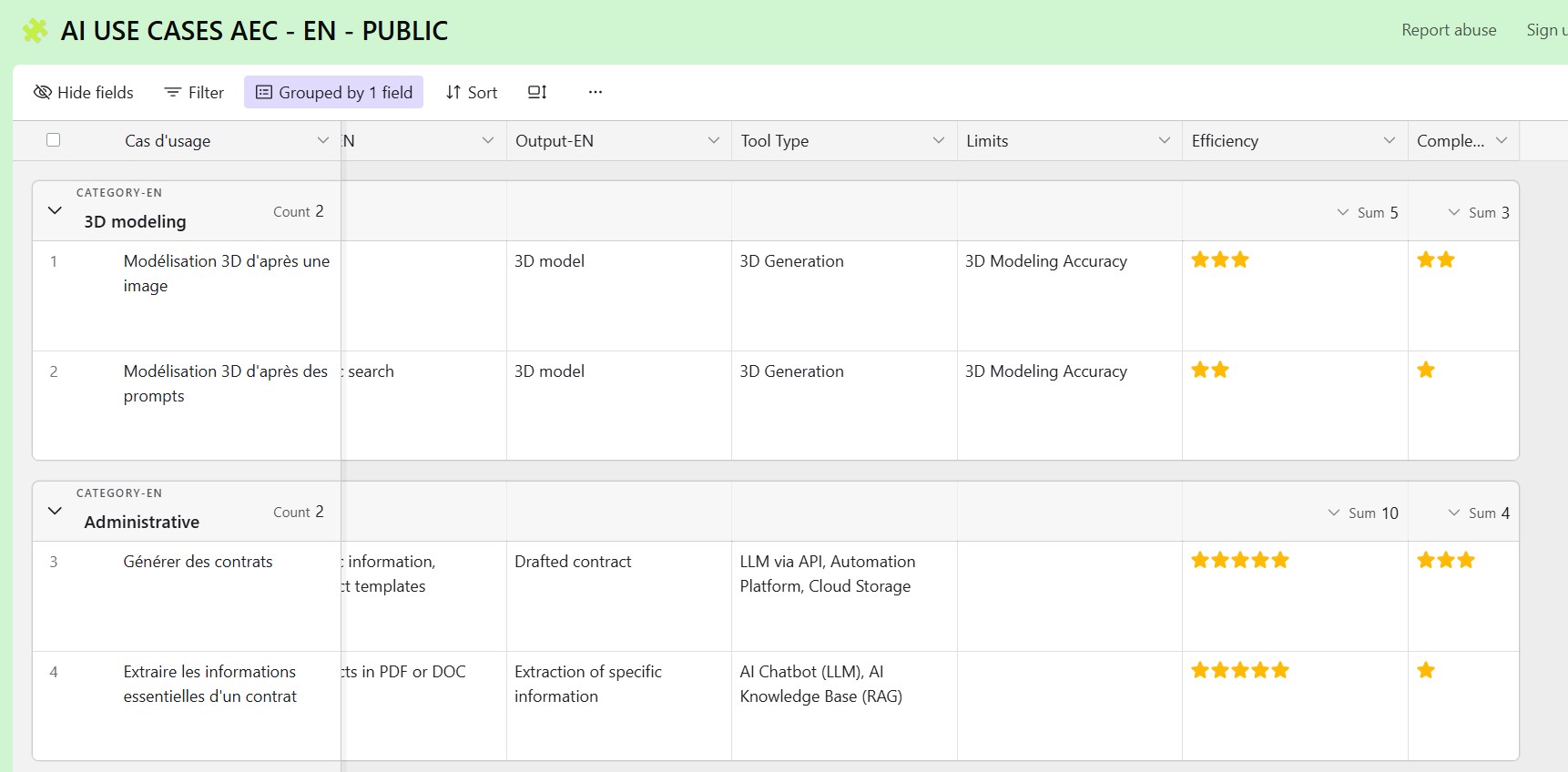Click Count 2 of 3D modeling group

299,211
